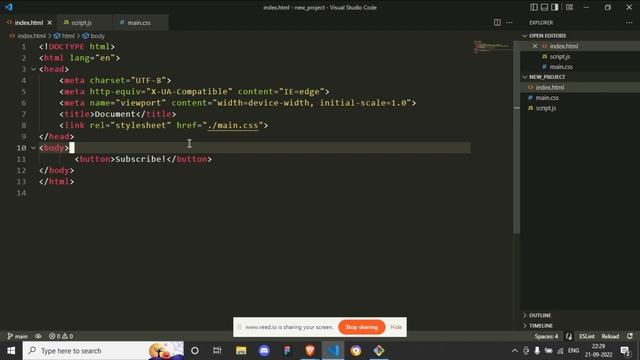
Task: Open the notification center icon
Action: (x=625, y=351)
